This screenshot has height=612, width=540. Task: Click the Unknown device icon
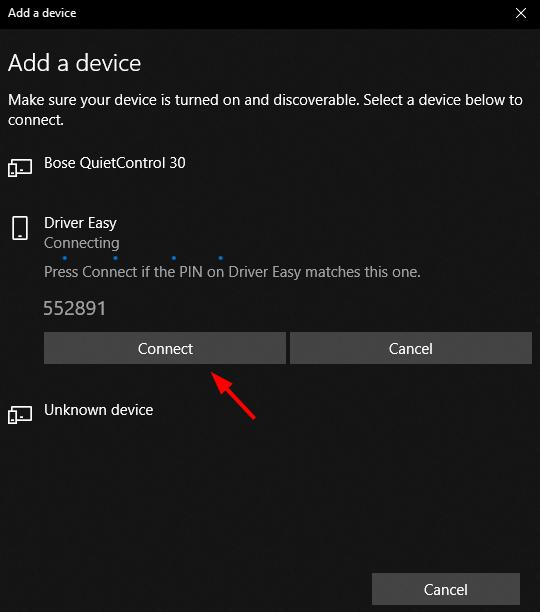tap(20, 415)
